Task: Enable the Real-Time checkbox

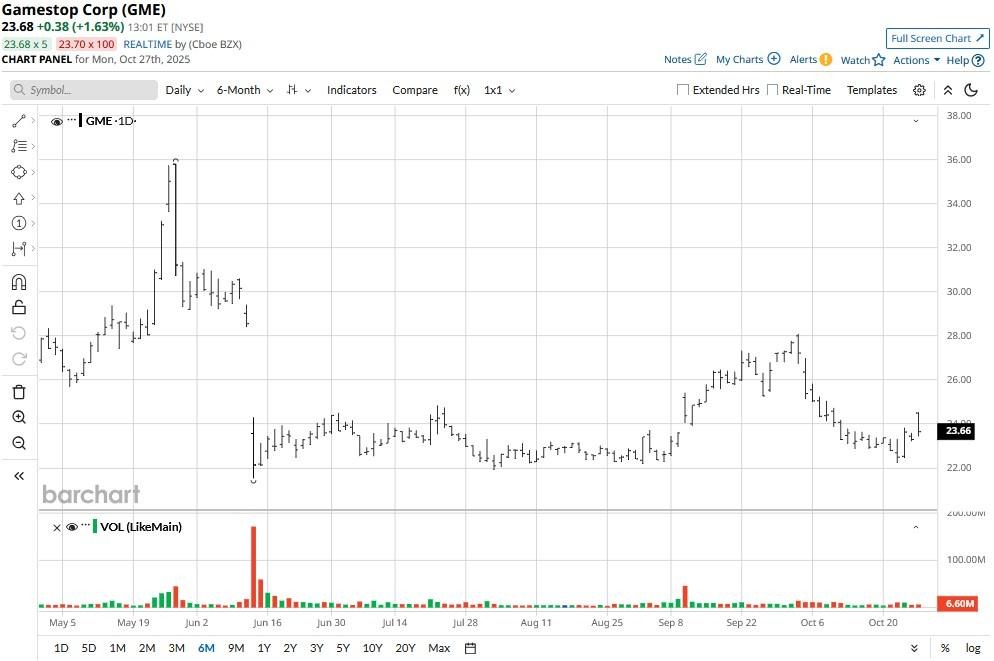Action: tap(772, 90)
